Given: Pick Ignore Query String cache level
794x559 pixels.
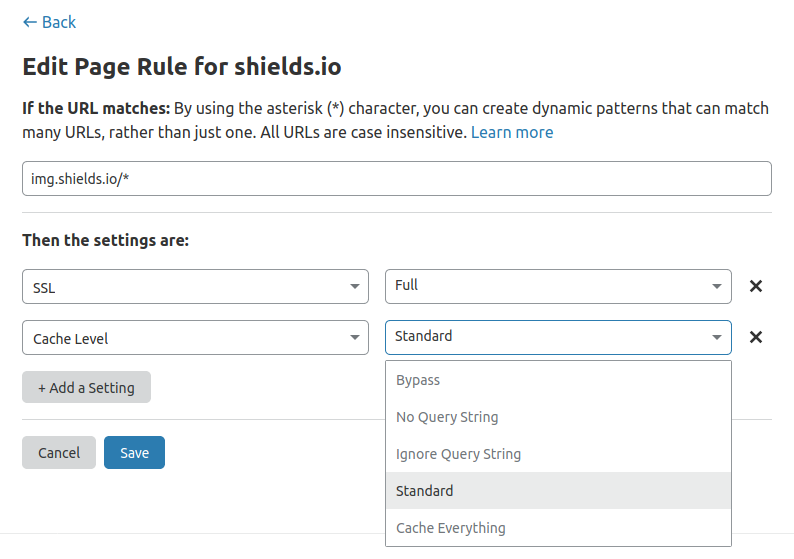Looking at the screenshot, I should 458,454.
